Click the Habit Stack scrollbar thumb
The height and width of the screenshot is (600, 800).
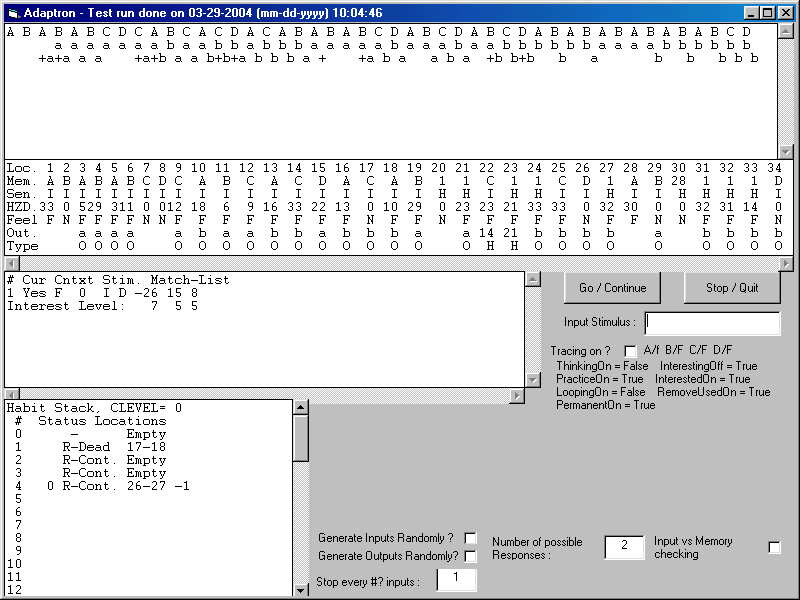coord(301,438)
